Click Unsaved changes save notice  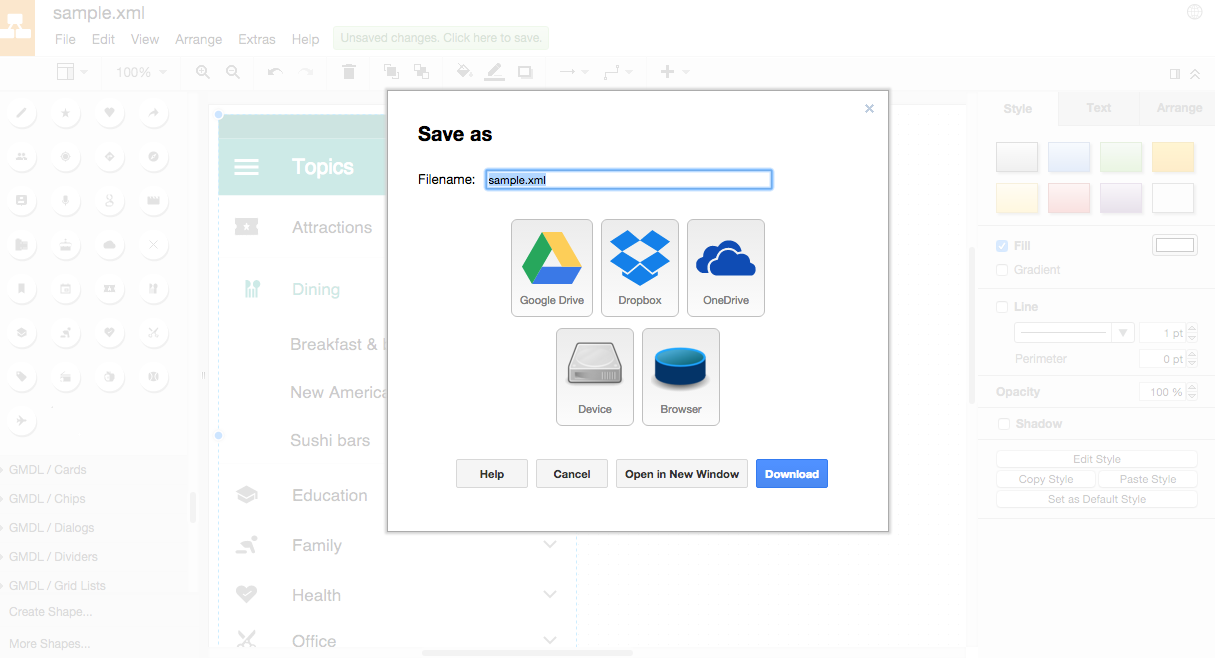coord(441,38)
